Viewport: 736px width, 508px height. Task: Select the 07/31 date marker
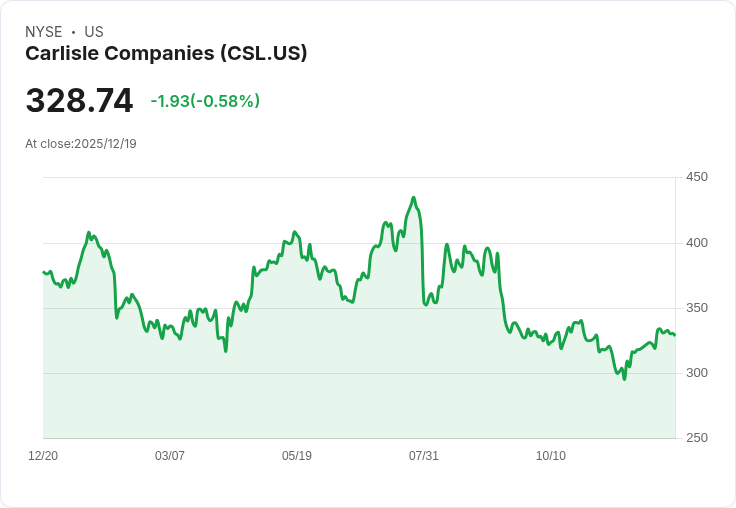424,456
